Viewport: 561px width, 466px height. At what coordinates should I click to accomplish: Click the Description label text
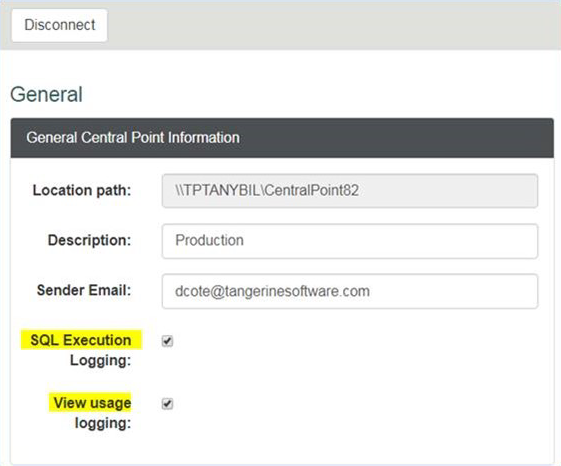pos(89,240)
